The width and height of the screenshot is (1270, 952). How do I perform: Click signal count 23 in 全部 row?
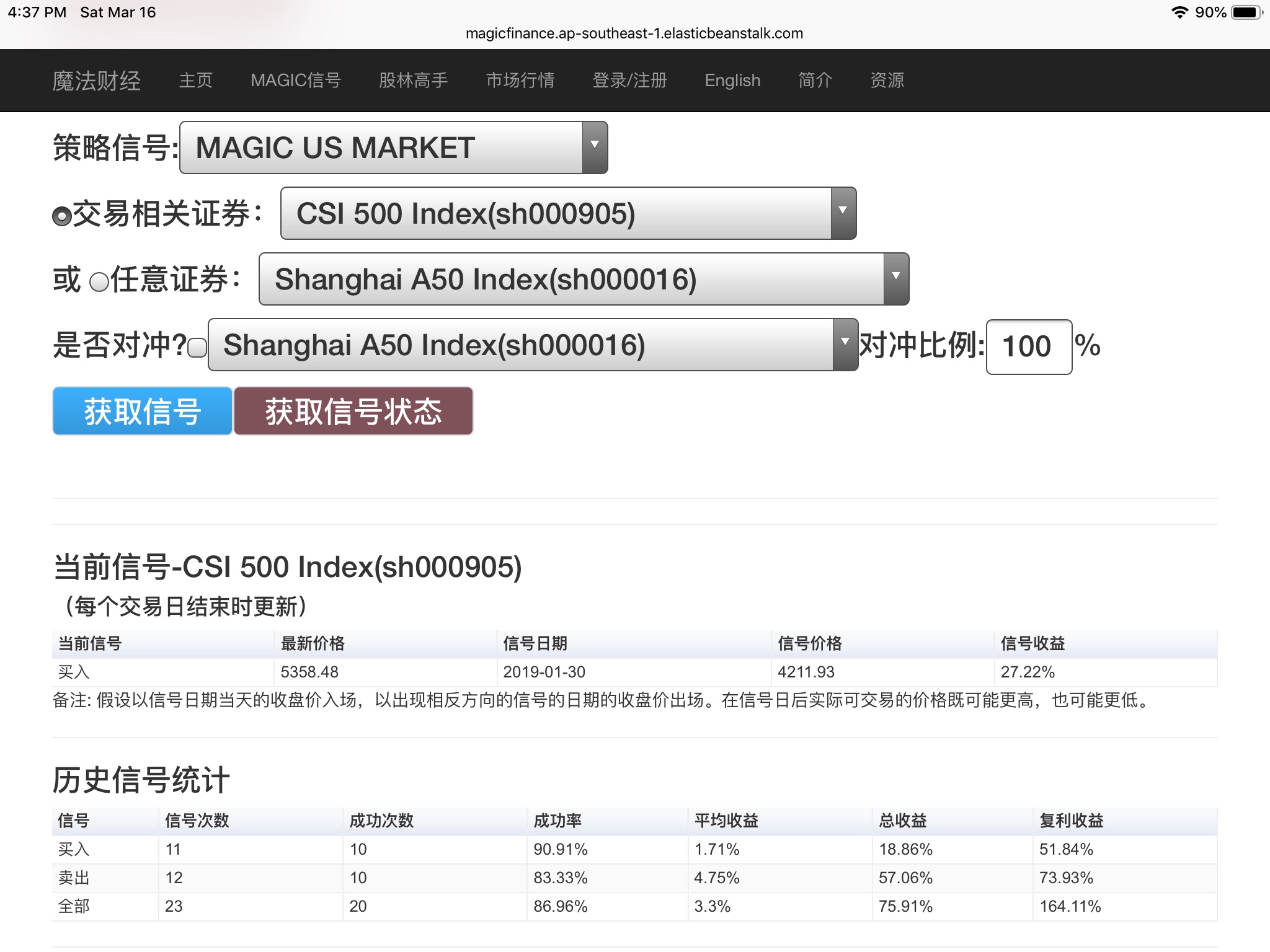point(174,906)
